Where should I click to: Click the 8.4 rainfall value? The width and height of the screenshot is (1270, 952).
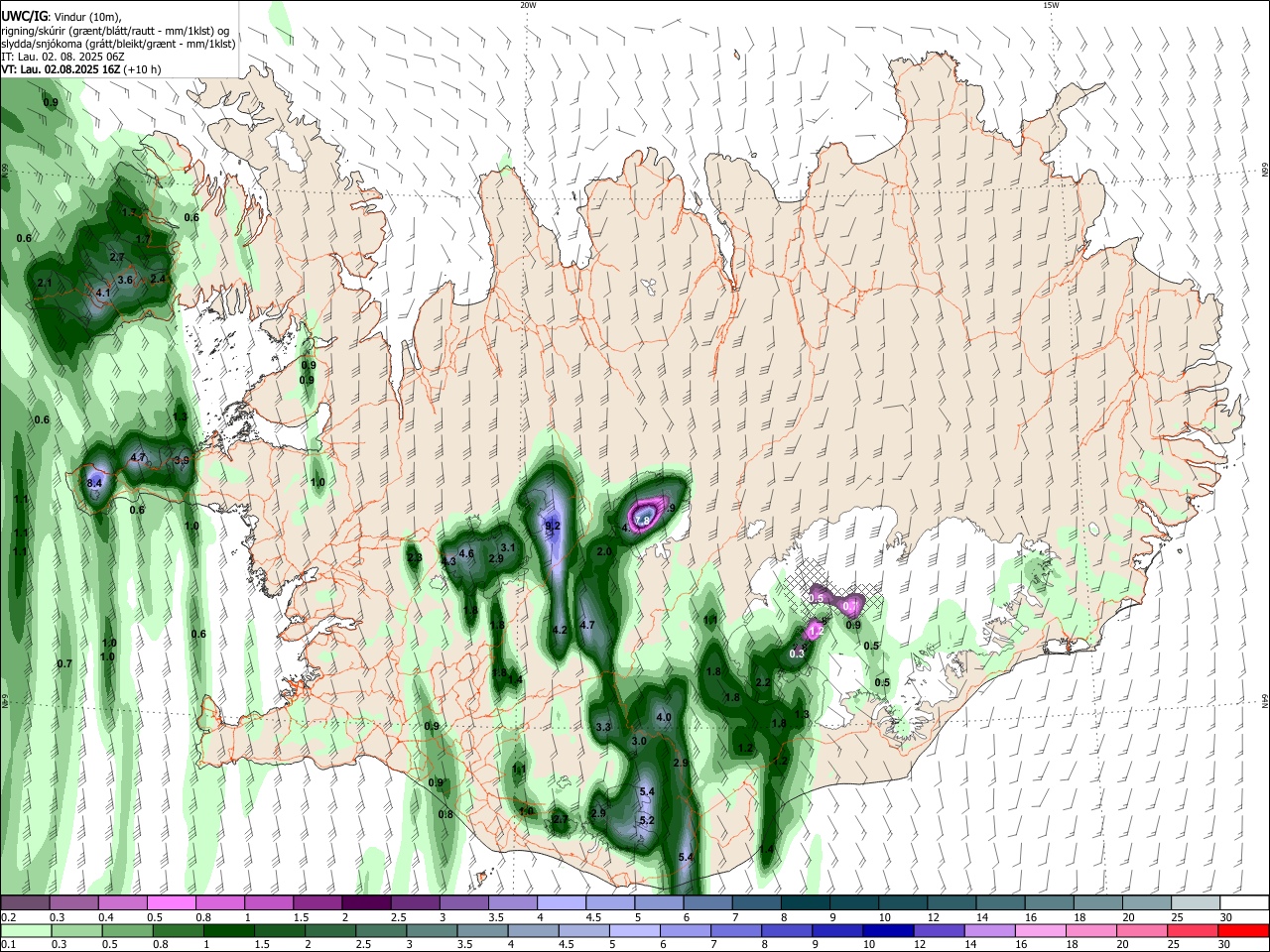click(95, 483)
